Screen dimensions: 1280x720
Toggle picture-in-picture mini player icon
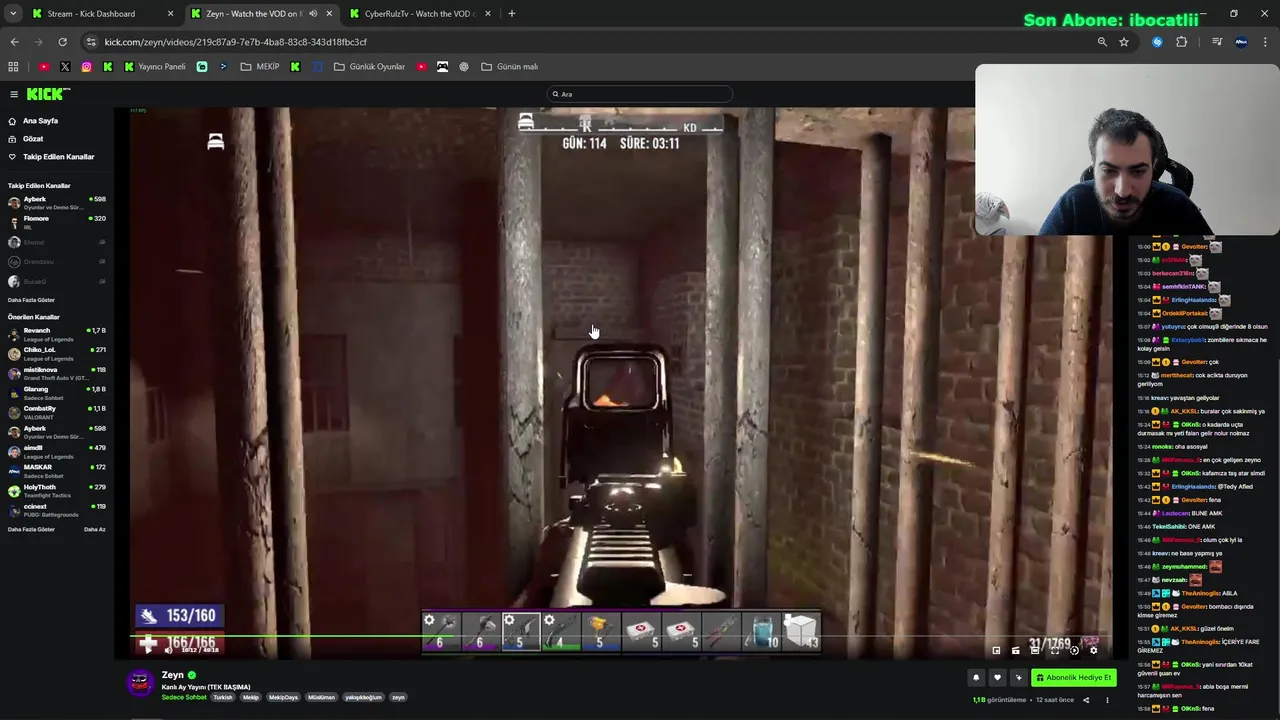(996, 650)
